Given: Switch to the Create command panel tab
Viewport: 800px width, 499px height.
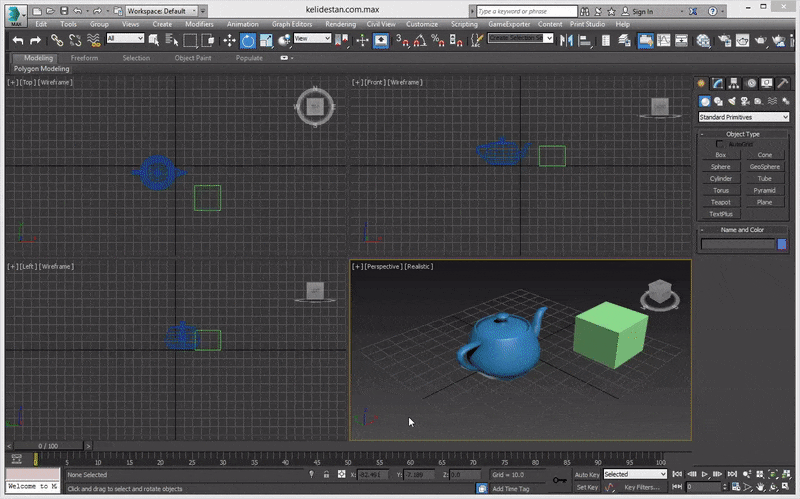Looking at the screenshot, I should click(x=701, y=83).
